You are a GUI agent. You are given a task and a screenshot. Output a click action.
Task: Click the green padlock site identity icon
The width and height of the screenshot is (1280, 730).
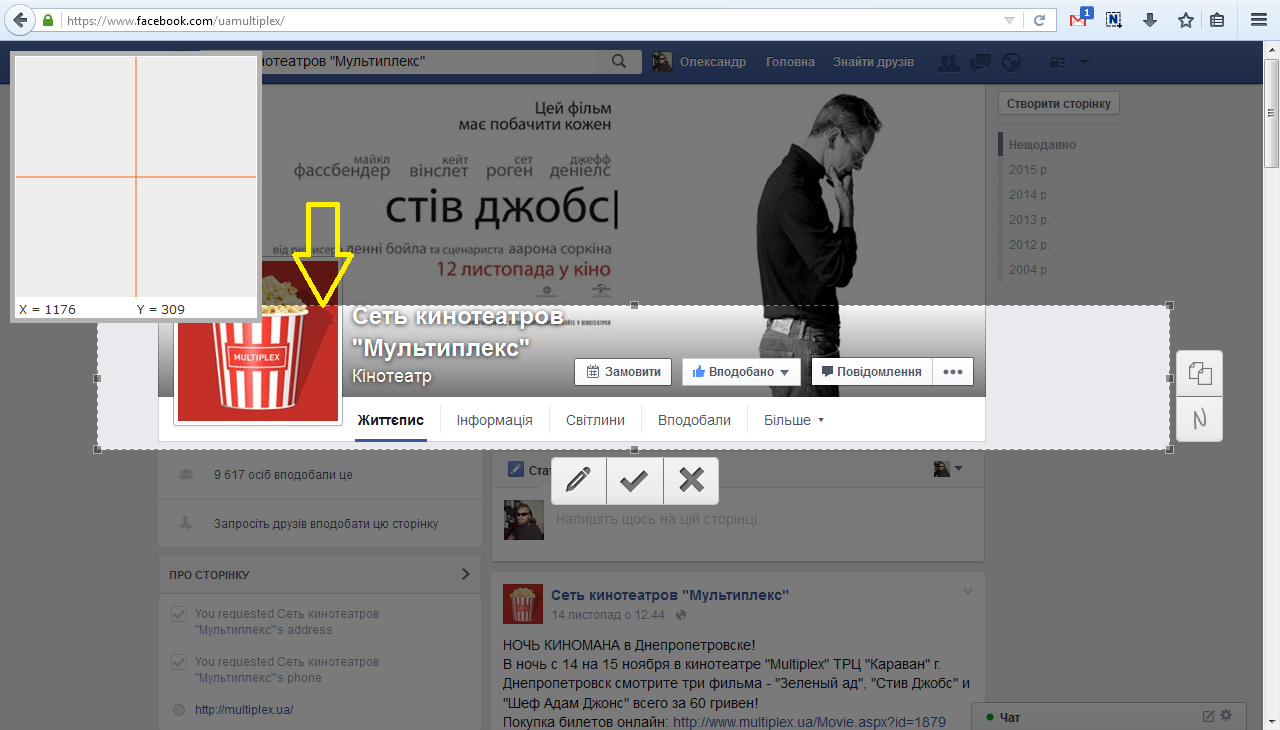tap(48, 20)
